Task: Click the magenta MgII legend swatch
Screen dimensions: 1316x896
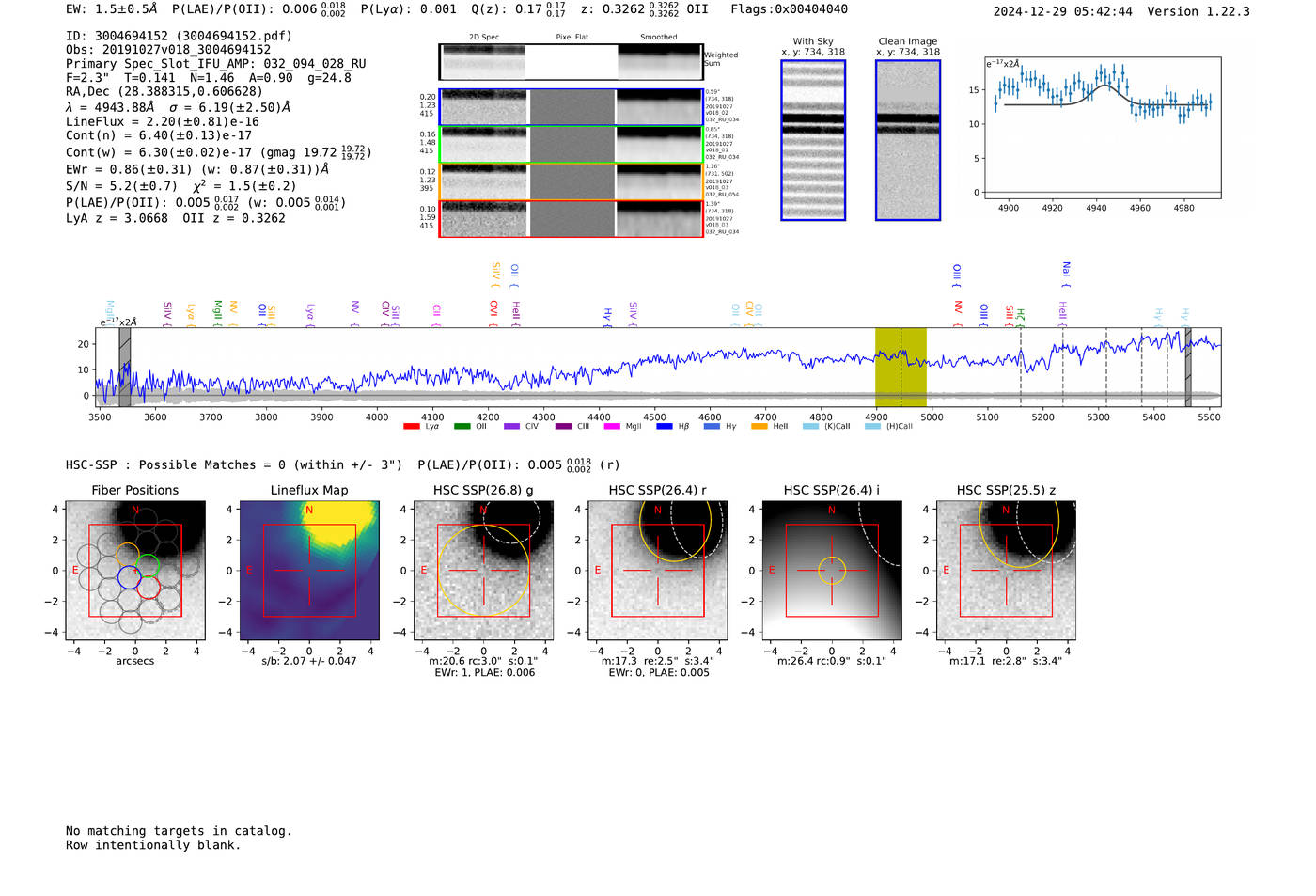Action: point(612,426)
